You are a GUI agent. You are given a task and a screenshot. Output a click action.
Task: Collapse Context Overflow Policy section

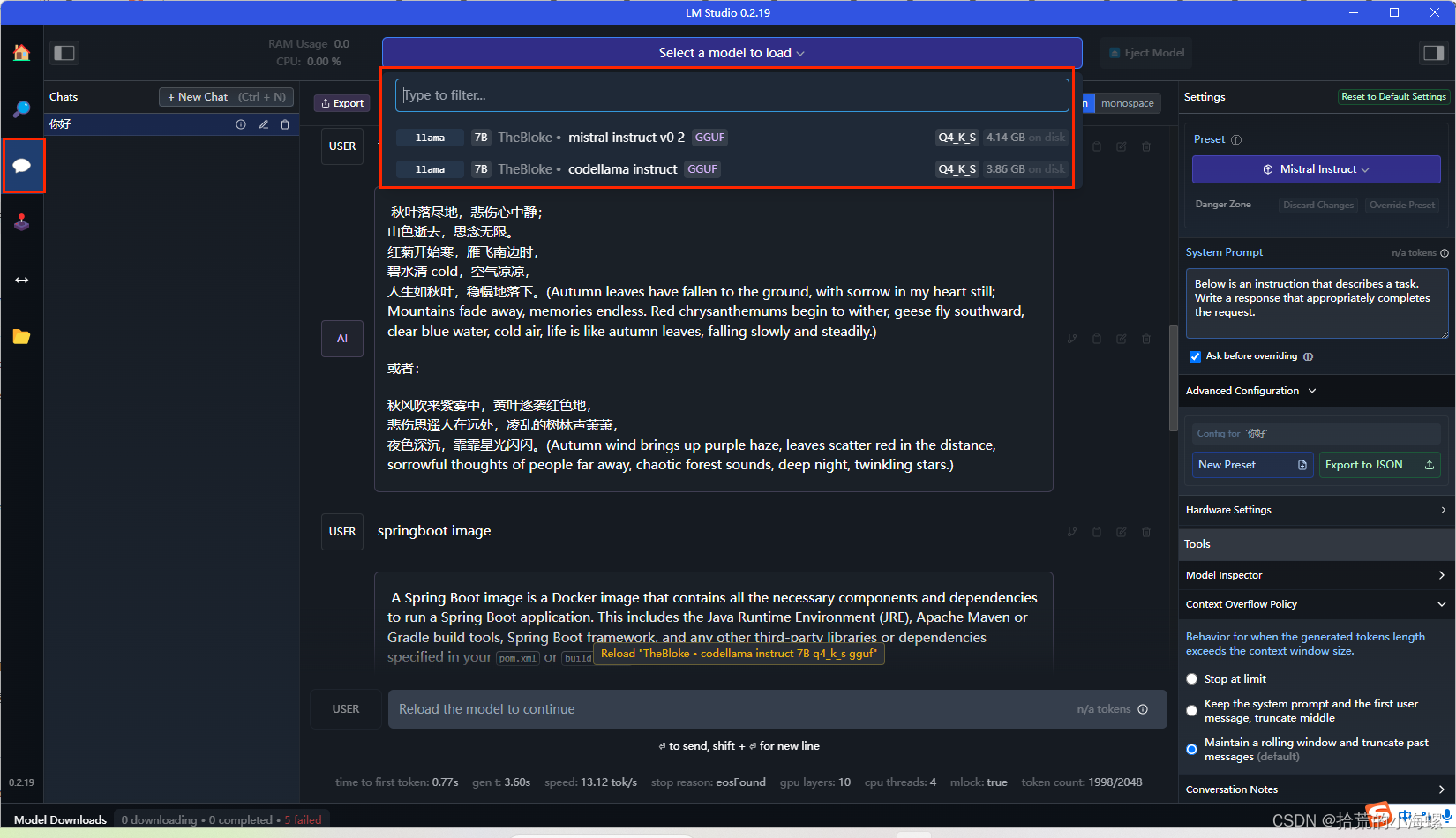click(1316, 604)
